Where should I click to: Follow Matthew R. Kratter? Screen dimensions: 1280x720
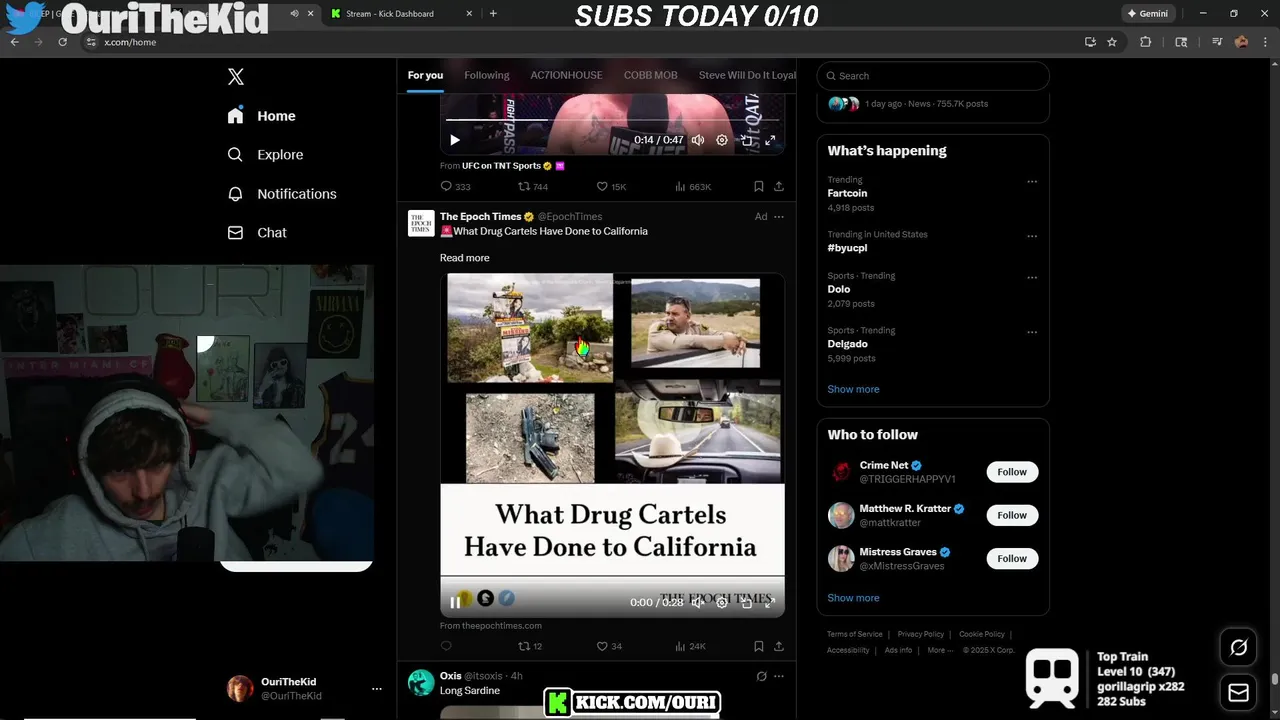(x=1012, y=515)
